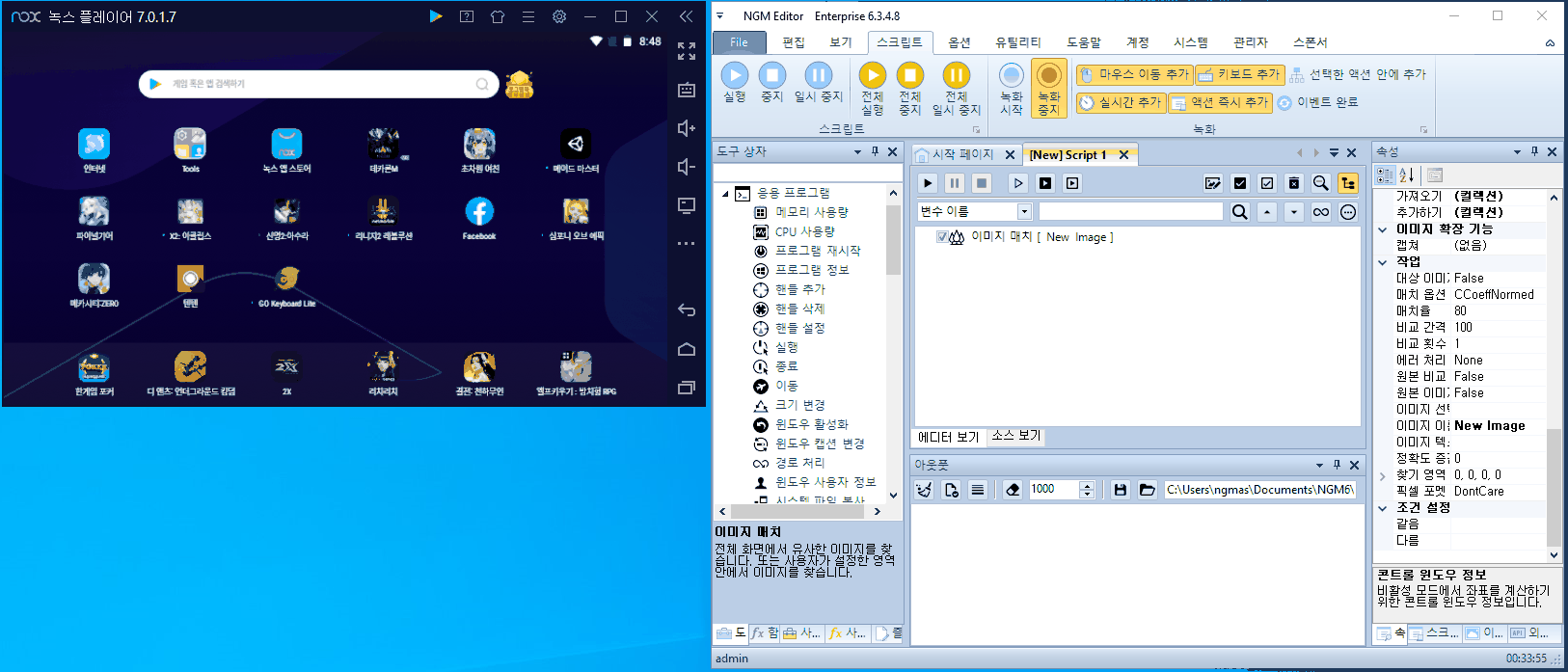Open the 편집 ribbon tab
Image resolution: width=1568 pixels, height=672 pixels.
pyautogui.click(x=794, y=42)
